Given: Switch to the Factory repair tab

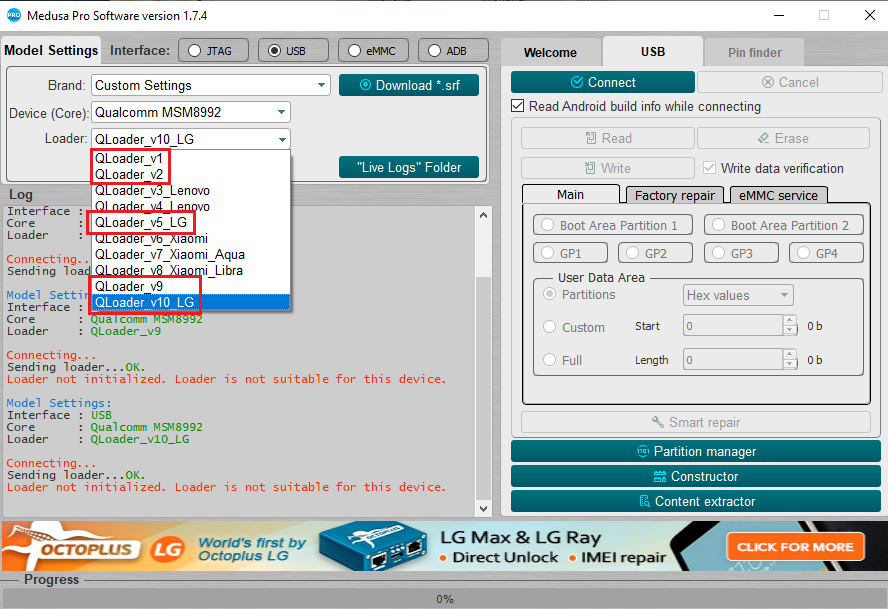Looking at the screenshot, I should [x=674, y=195].
